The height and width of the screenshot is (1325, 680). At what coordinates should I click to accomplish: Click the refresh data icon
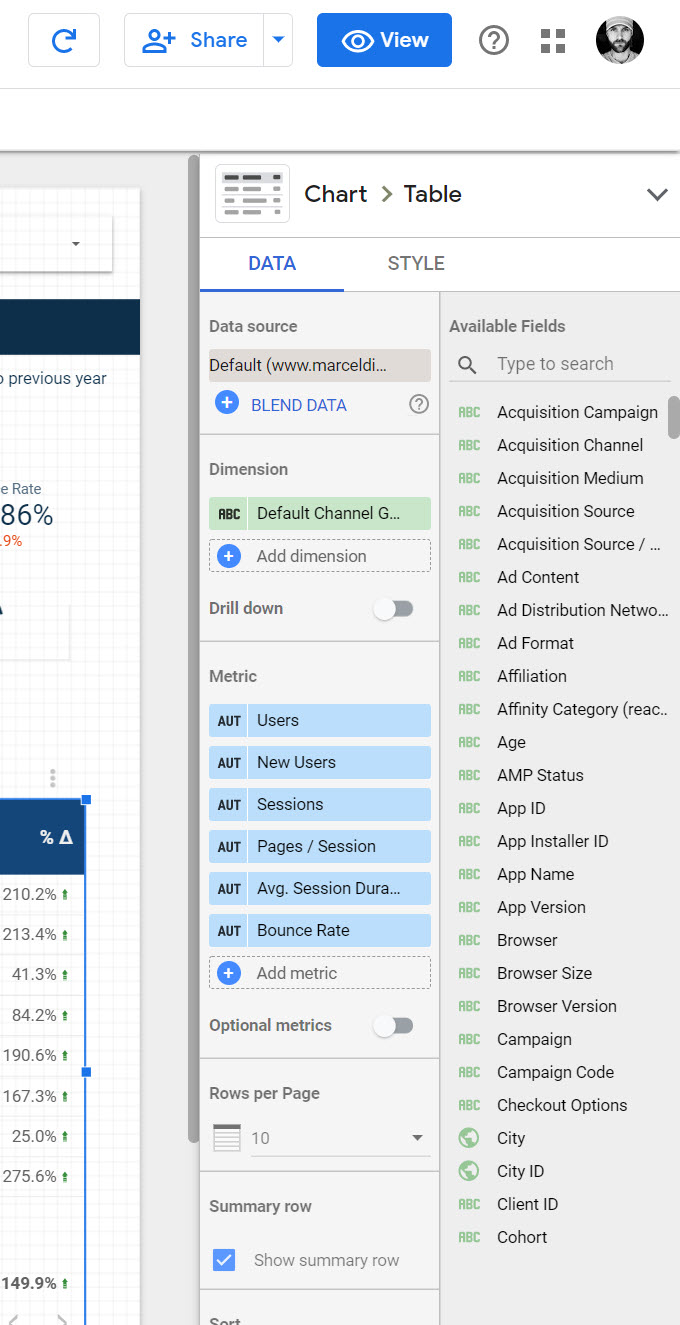[x=64, y=40]
